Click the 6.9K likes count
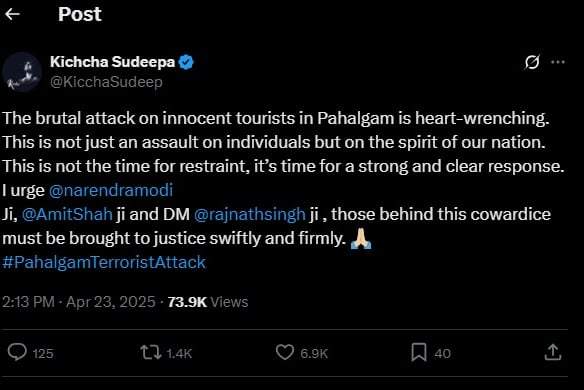 click(x=314, y=353)
